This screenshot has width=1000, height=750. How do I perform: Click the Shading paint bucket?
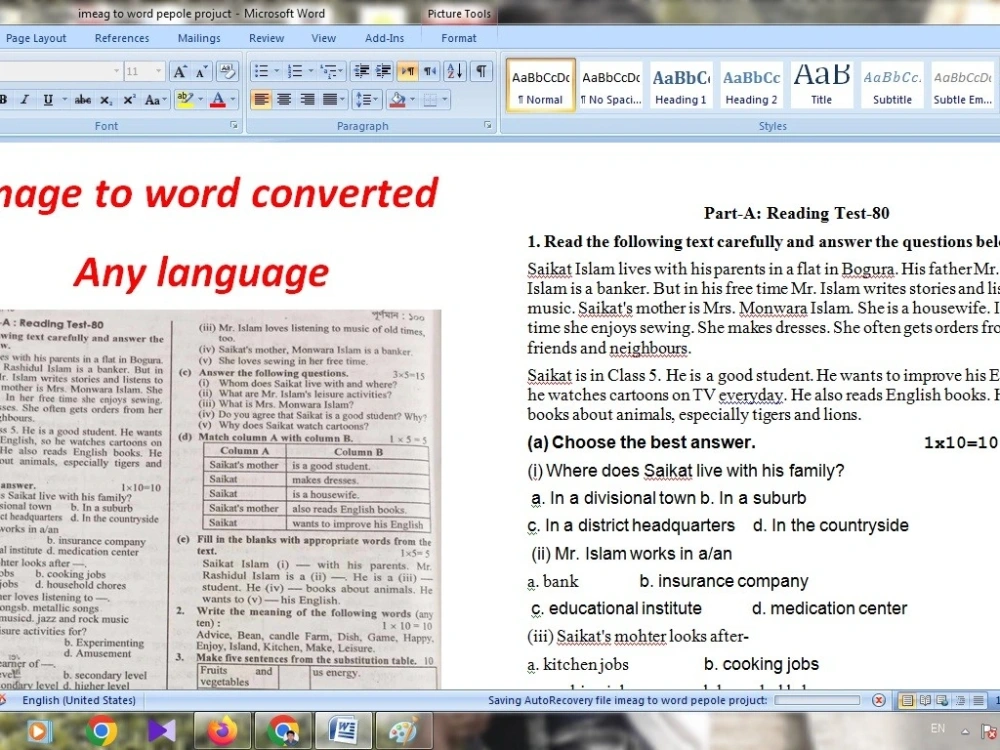coord(397,99)
